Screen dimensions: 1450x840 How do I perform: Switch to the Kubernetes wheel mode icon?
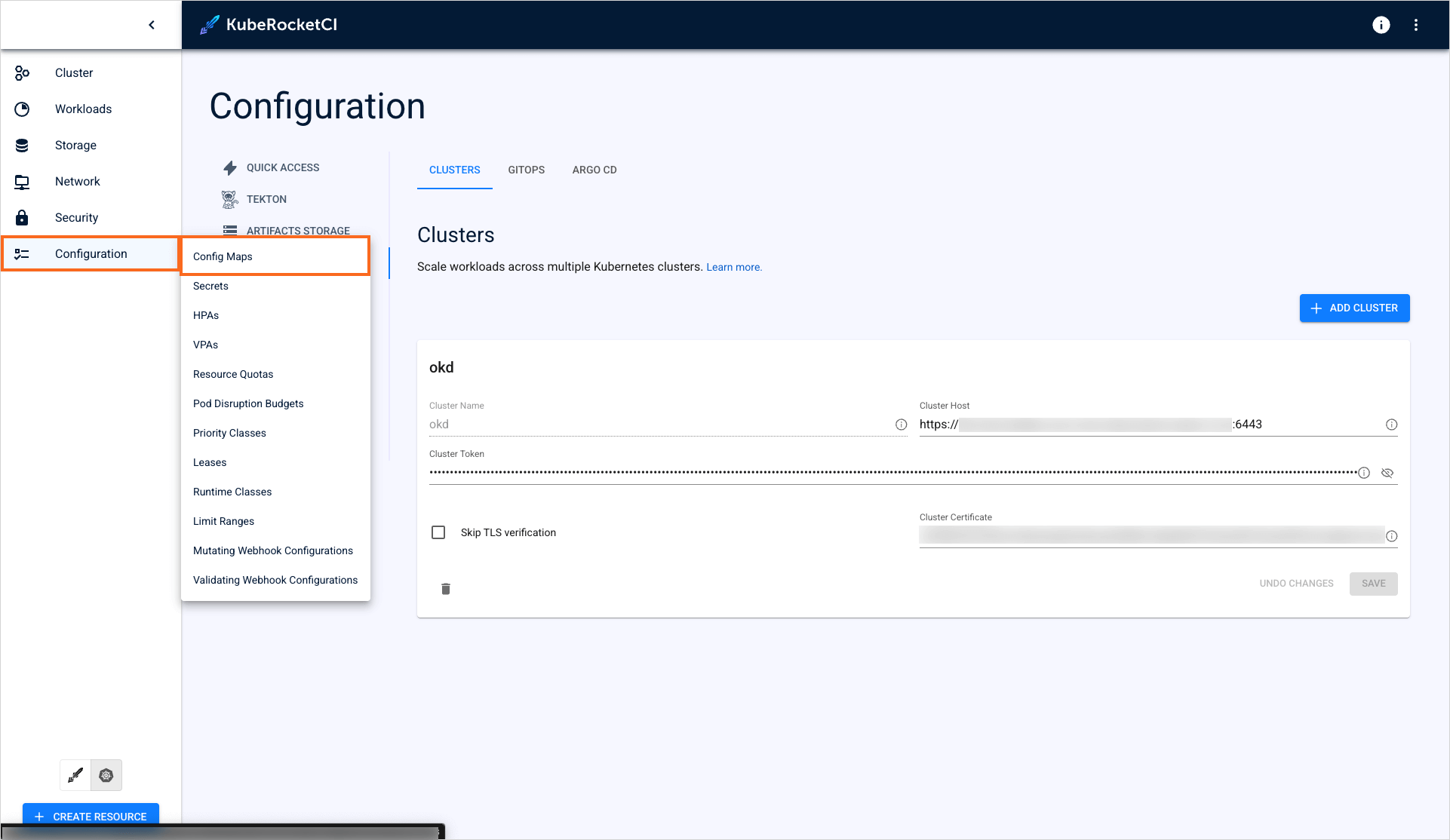106,774
